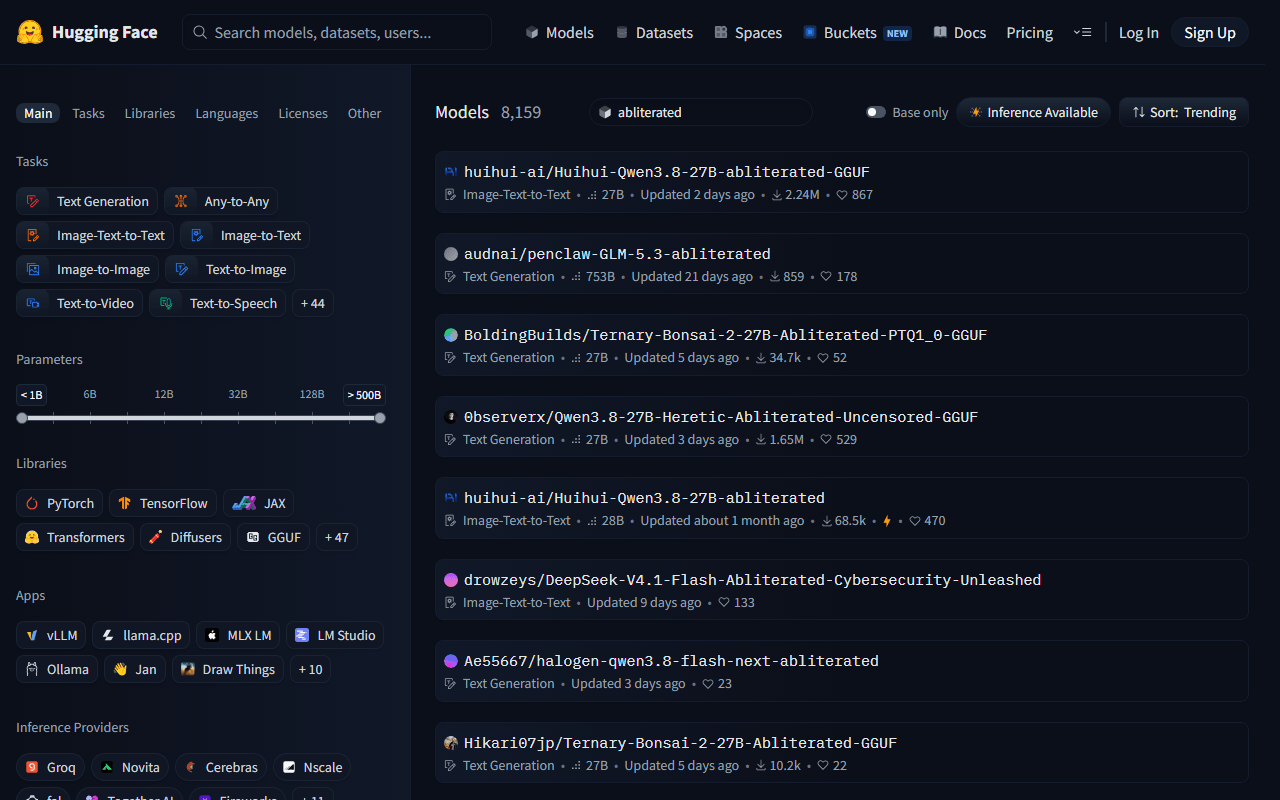Click the Text-to-Video task icon
Screen dimensions: 1280x800
click(35, 303)
